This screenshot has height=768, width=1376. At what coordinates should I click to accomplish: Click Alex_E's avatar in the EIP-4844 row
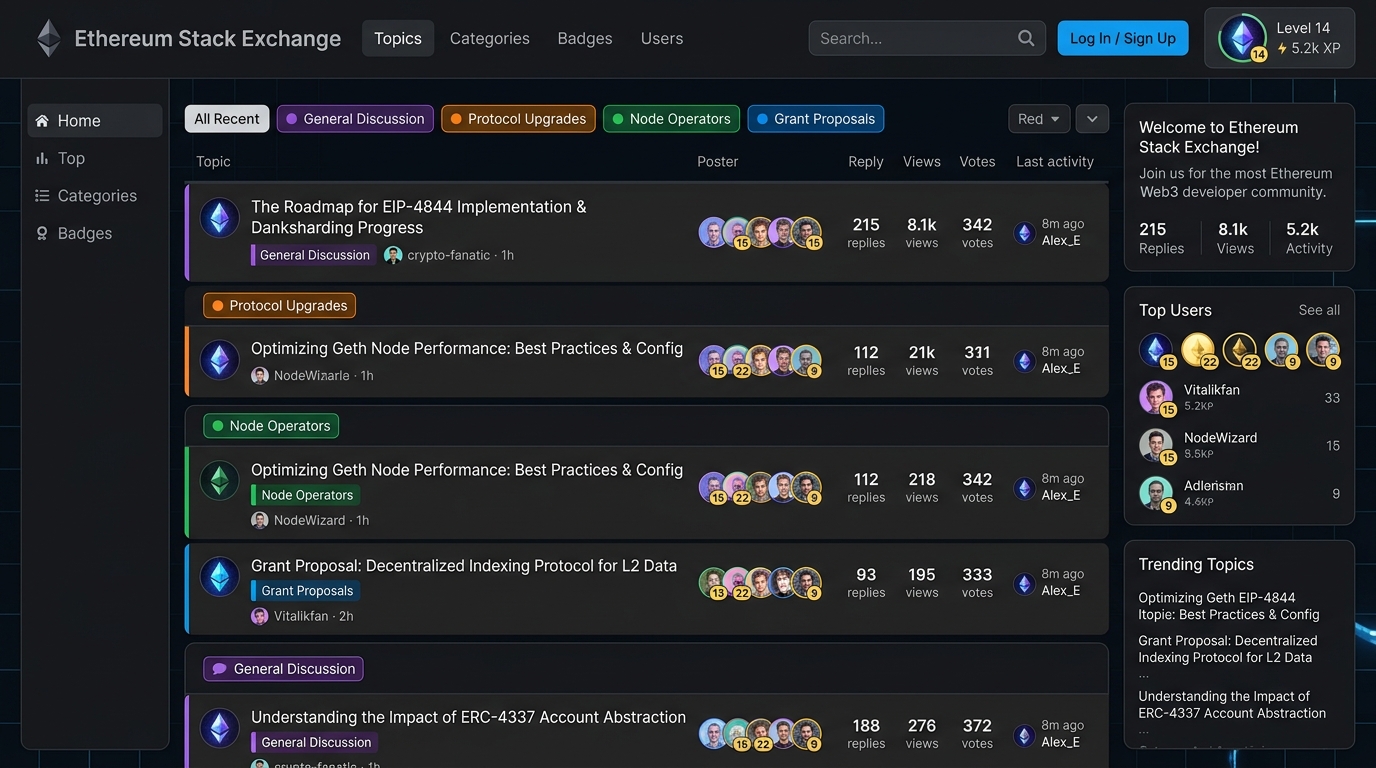tap(1024, 233)
